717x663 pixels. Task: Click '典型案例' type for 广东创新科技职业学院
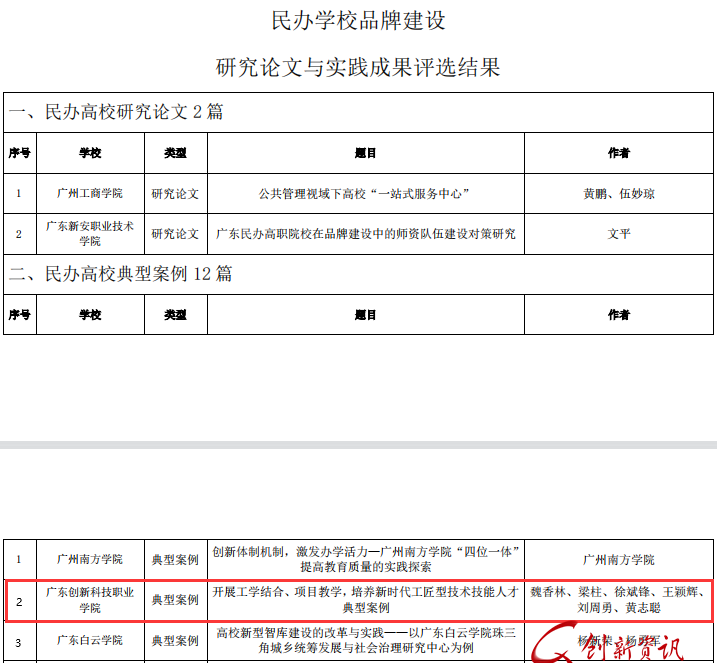[176, 600]
